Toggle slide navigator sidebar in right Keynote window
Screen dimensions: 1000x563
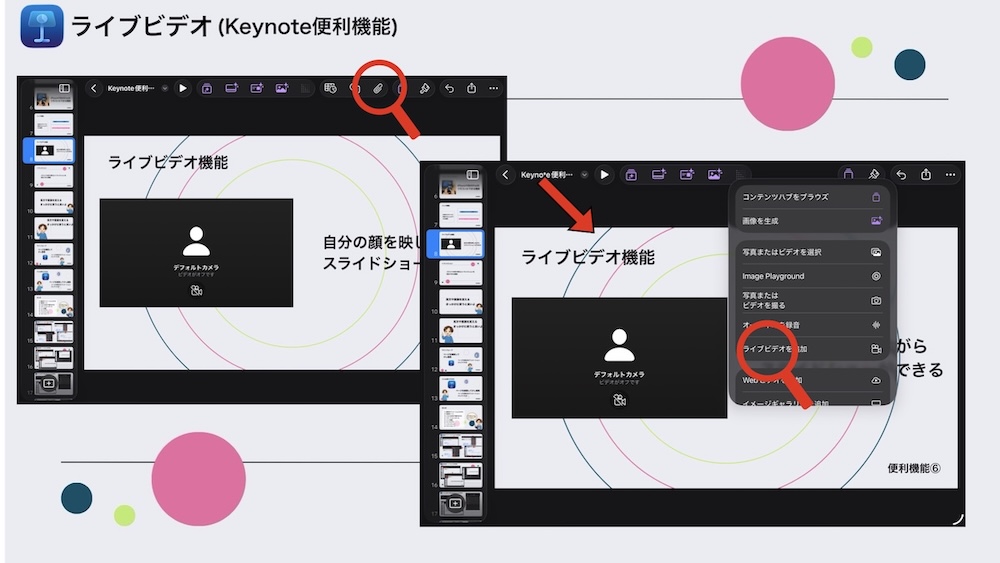click(x=473, y=174)
